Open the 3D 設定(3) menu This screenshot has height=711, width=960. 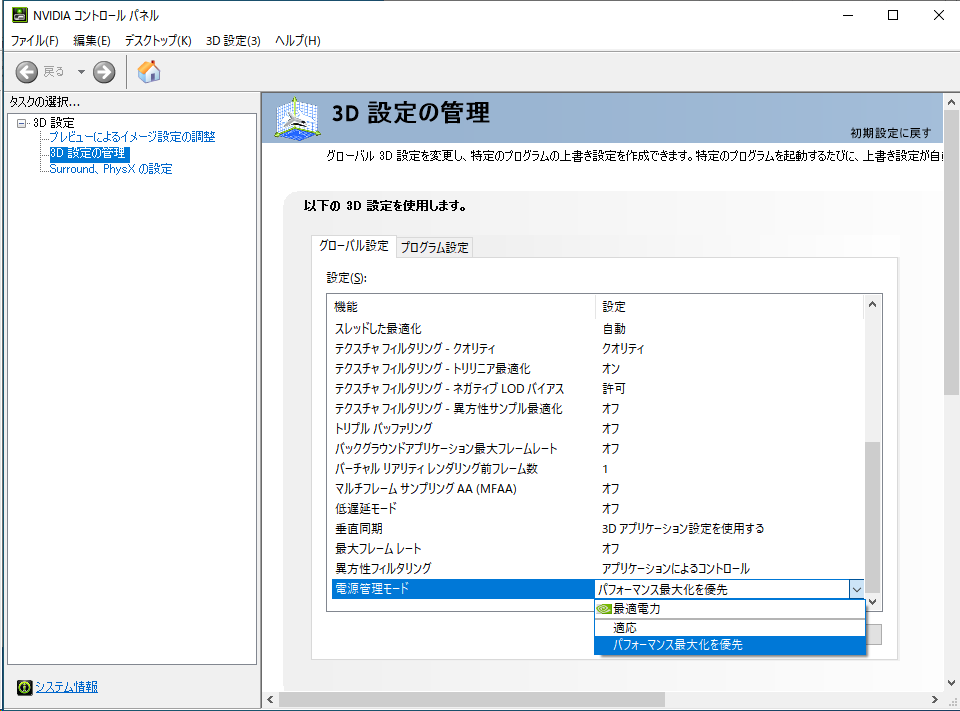pos(232,41)
